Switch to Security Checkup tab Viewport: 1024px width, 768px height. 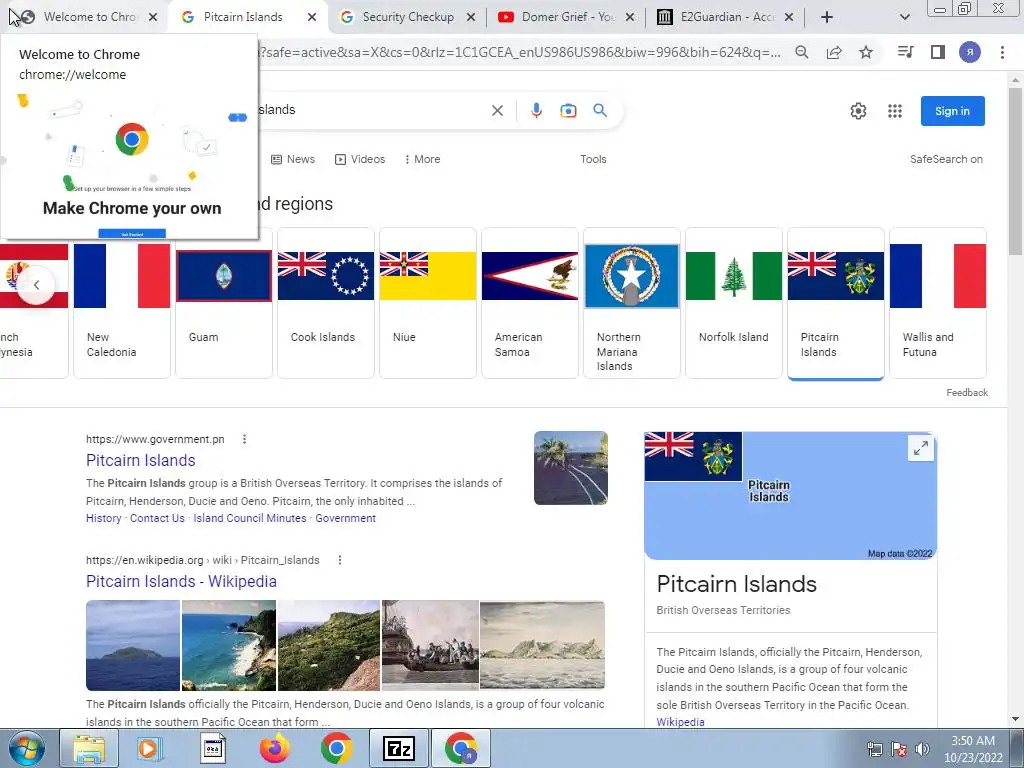[x=408, y=17]
